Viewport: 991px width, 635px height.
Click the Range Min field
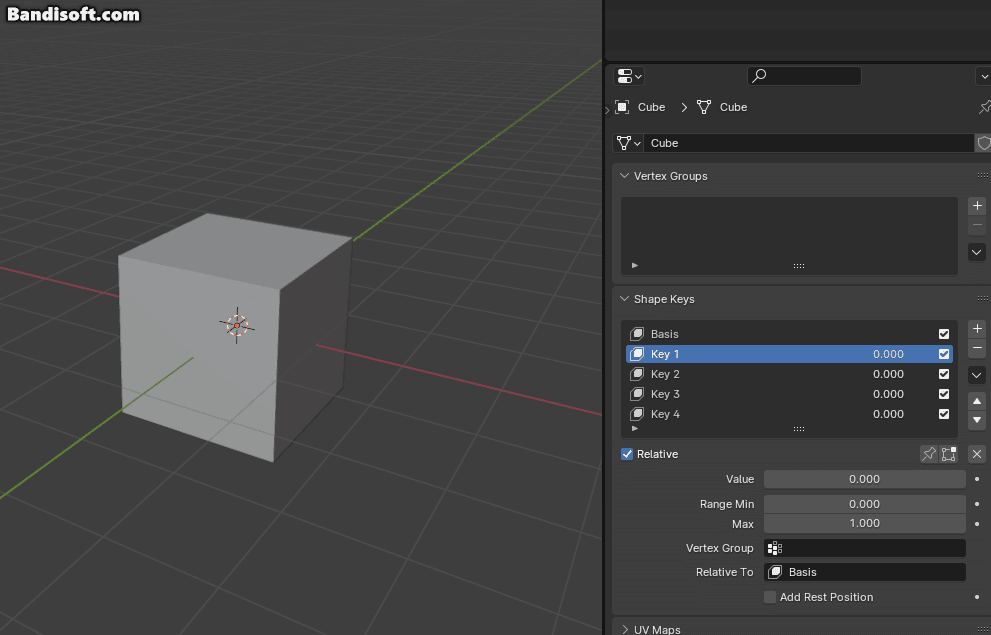[x=865, y=504]
